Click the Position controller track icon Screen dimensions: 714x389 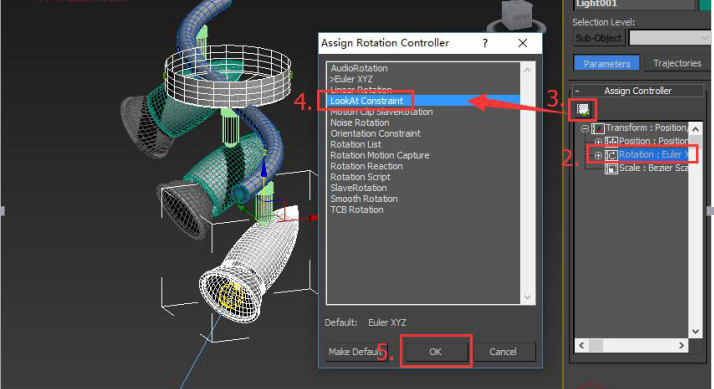pyautogui.click(x=611, y=141)
